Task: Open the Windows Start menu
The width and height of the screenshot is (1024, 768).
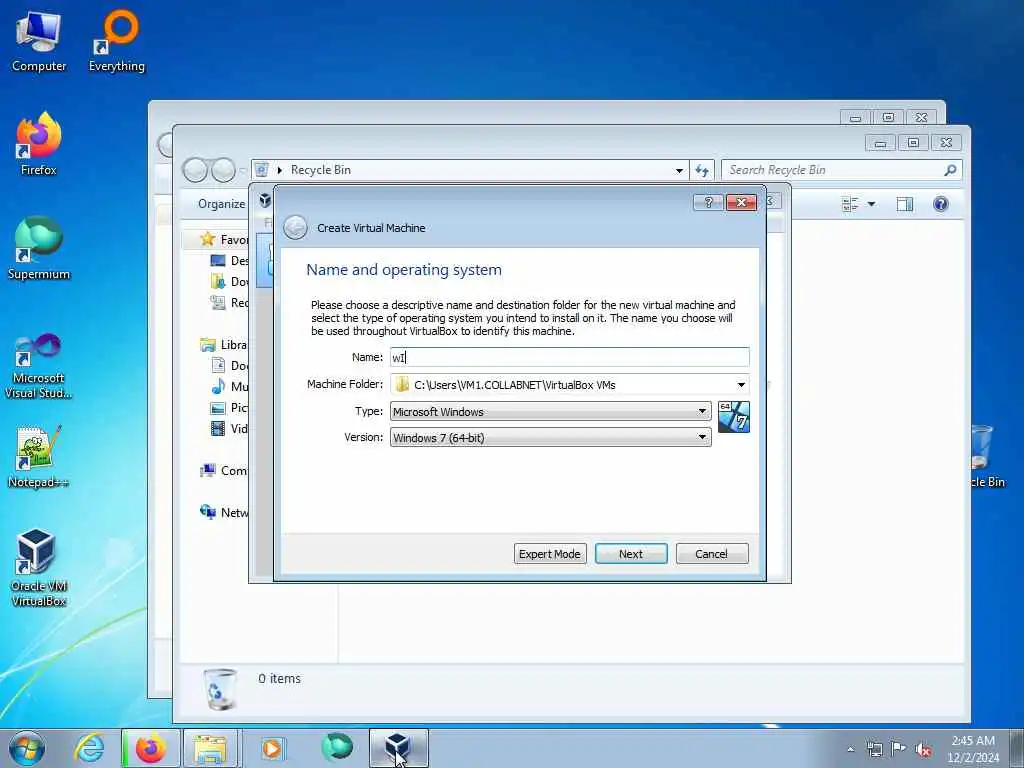Action: tap(27, 748)
